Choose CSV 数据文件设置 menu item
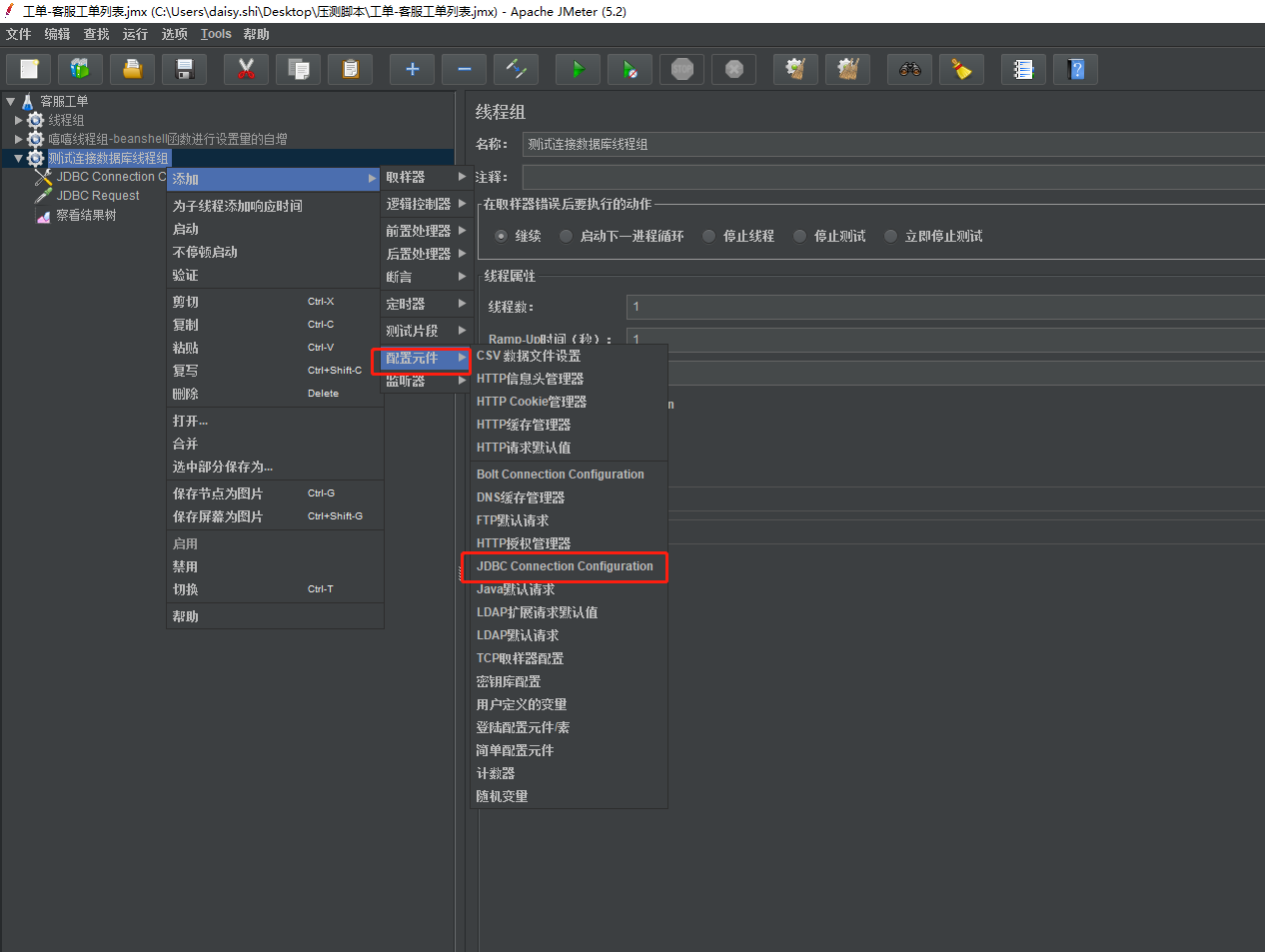The image size is (1265, 952). pyautogui.click(x=570, y=356)
